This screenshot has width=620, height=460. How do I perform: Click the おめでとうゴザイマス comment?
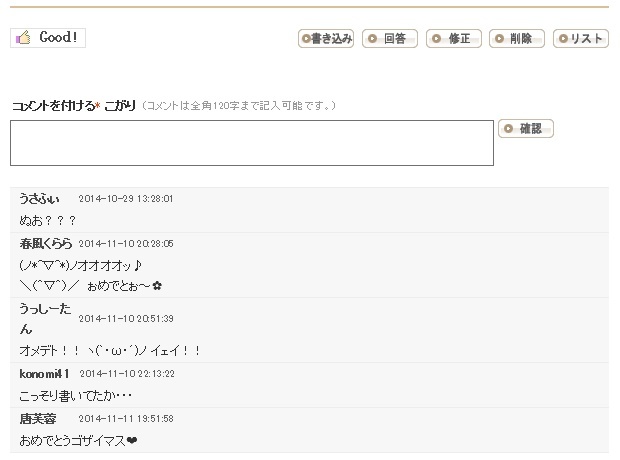(78, 440)
